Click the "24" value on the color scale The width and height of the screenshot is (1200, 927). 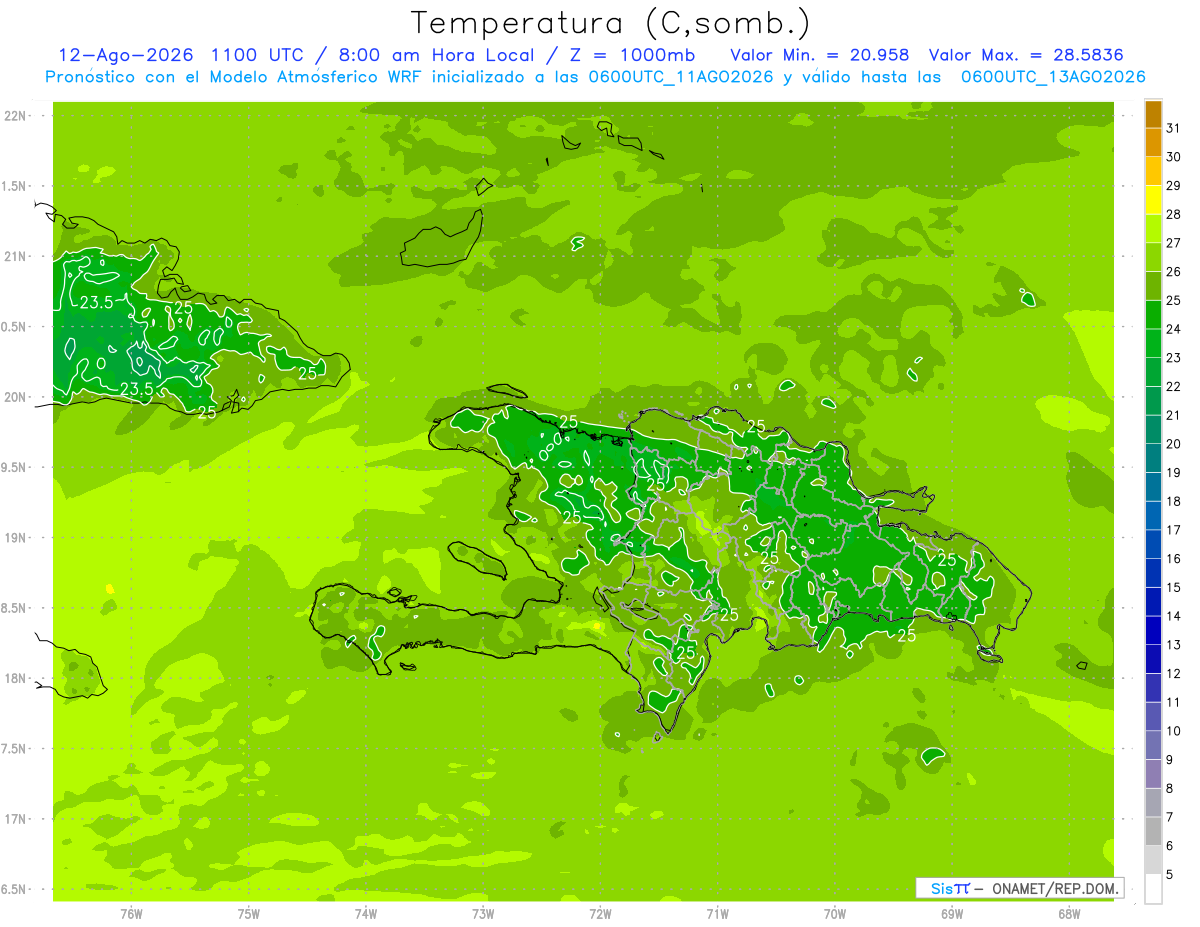tap(1173, 328)
